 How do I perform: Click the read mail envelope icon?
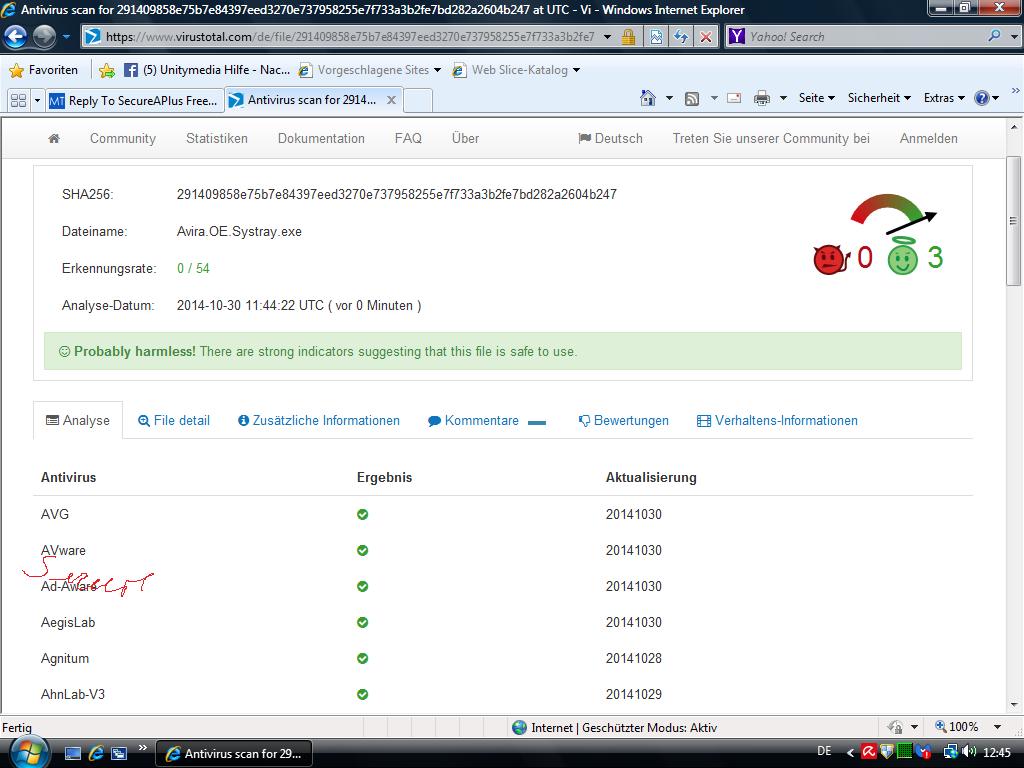click(x=734, y=99)
